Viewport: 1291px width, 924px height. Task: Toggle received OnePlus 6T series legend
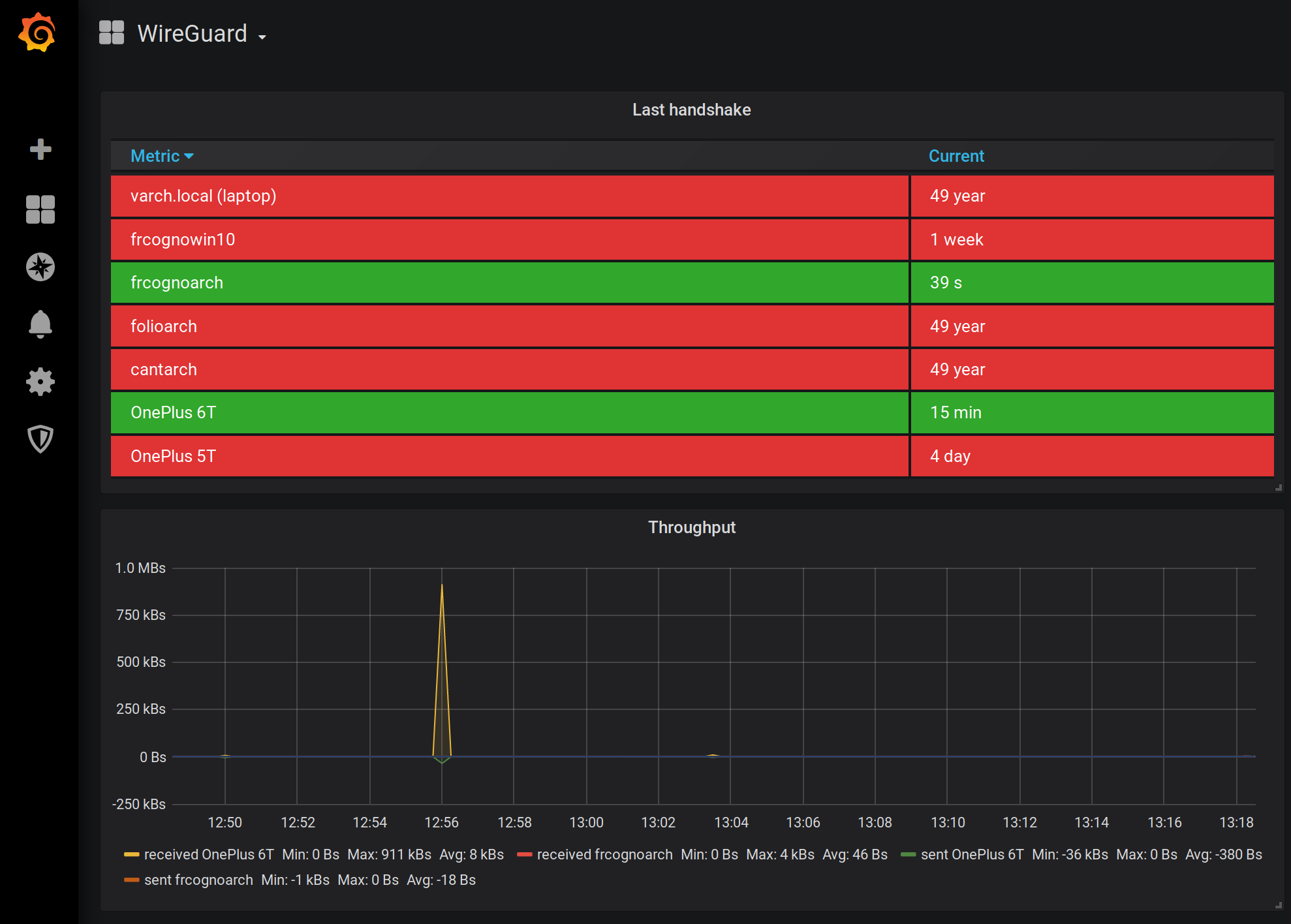208,854
